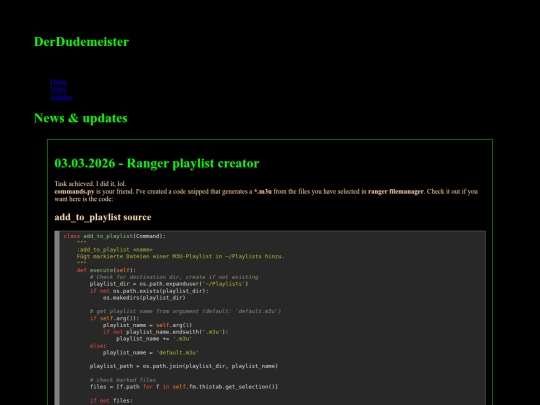Click the bold "ranger filemanager" text
The width and height of the screenshot is (540, 405).
point(396,191)
